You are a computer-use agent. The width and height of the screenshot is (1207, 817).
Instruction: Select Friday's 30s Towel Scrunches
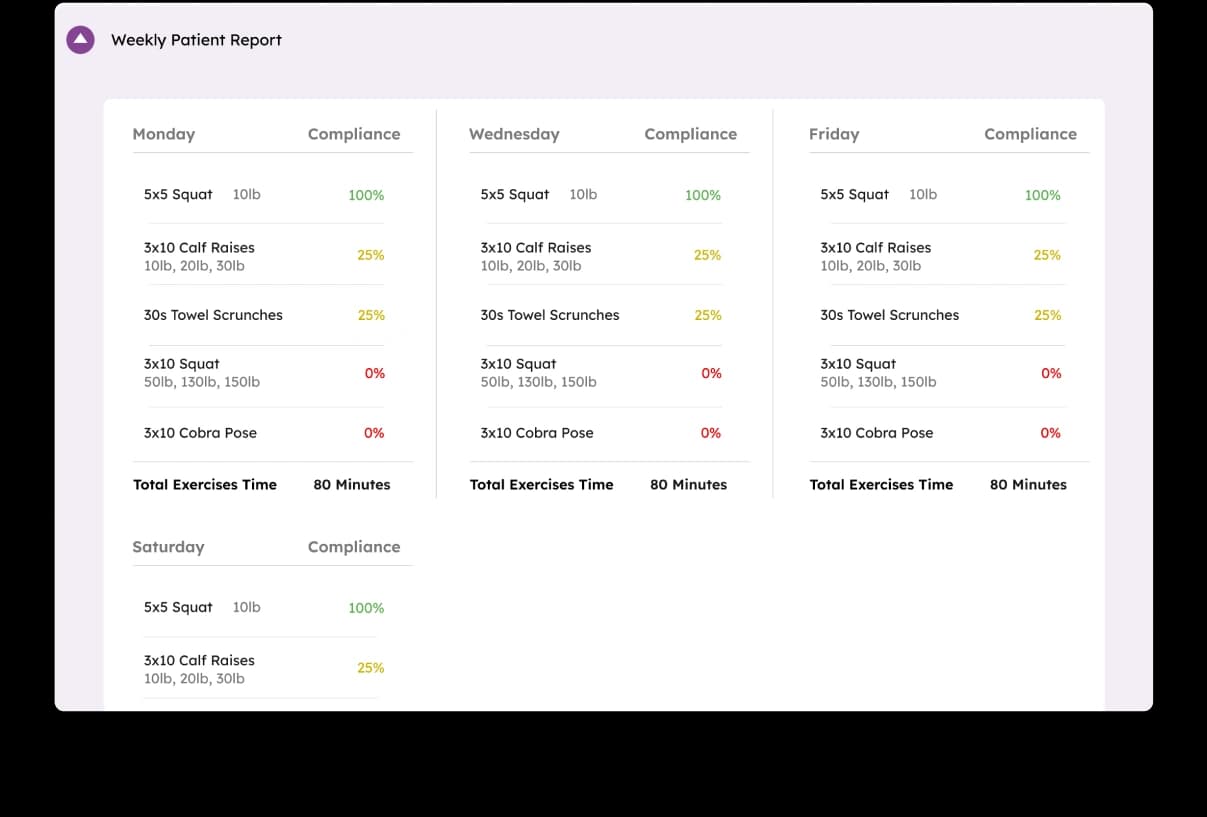(x=890, y=315)
